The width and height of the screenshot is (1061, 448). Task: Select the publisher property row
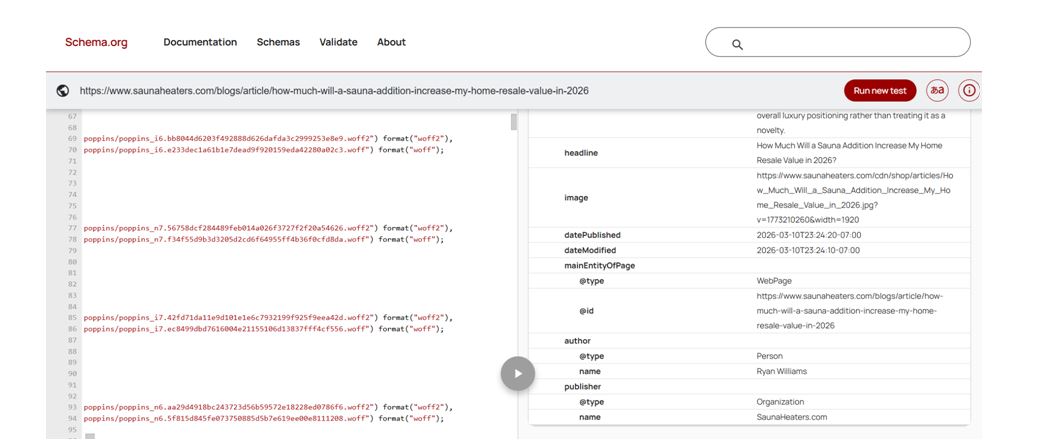(583, 386)
